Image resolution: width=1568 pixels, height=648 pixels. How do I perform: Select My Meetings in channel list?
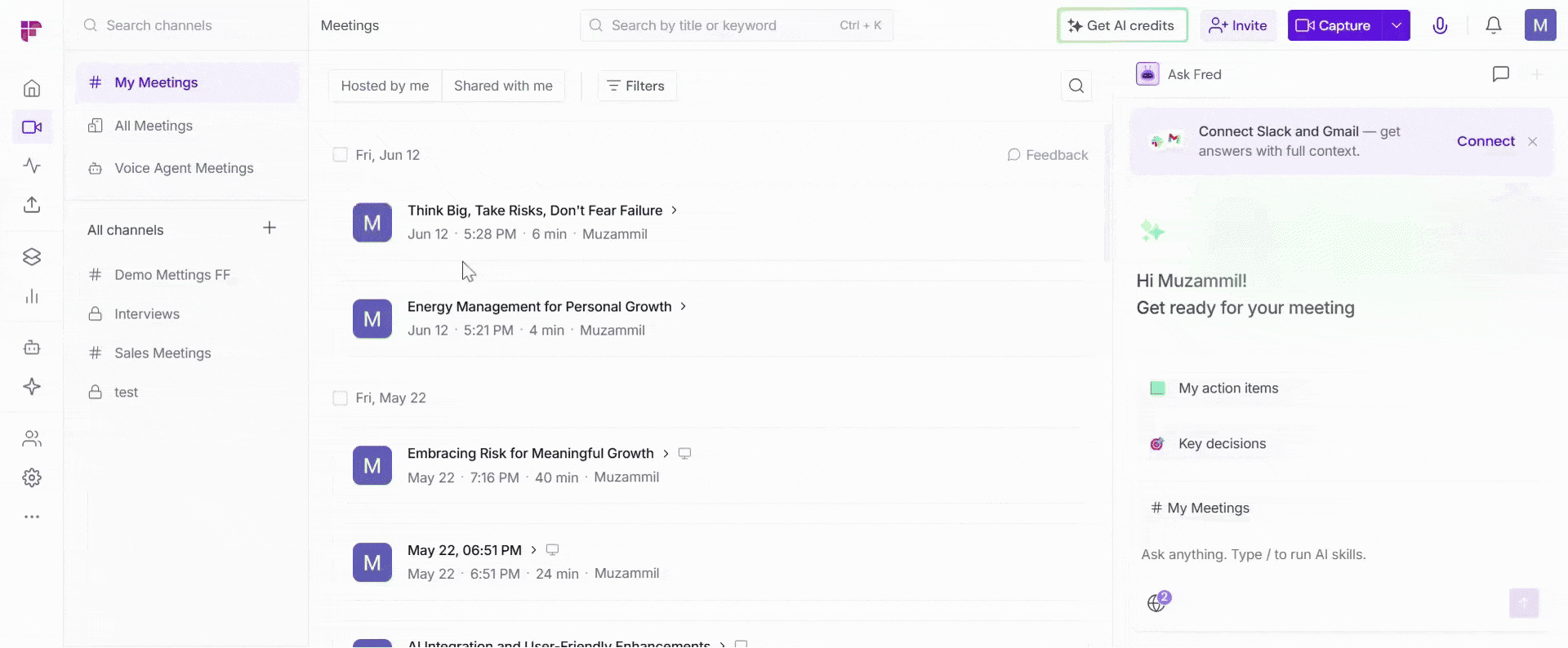187,82
